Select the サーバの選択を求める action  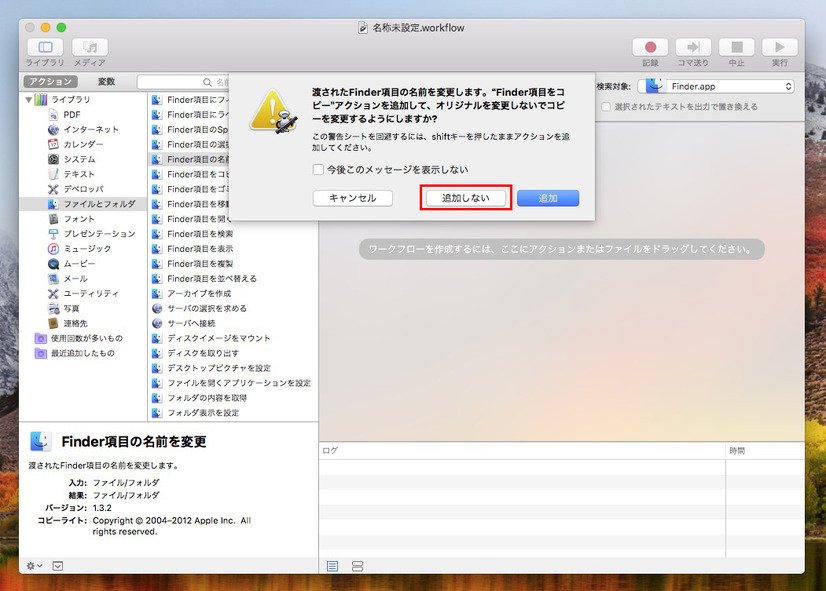coord(206,308)
